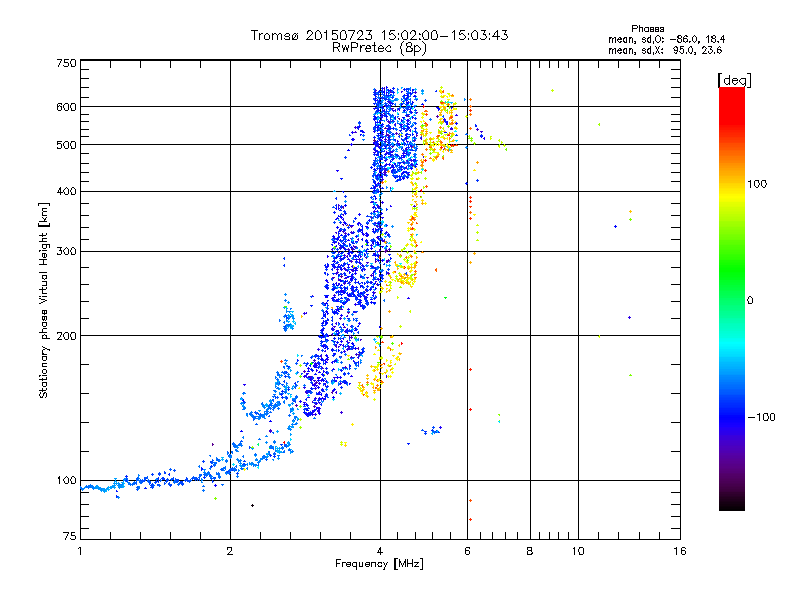Click y-axis tick label '75'

coord(70,536)
